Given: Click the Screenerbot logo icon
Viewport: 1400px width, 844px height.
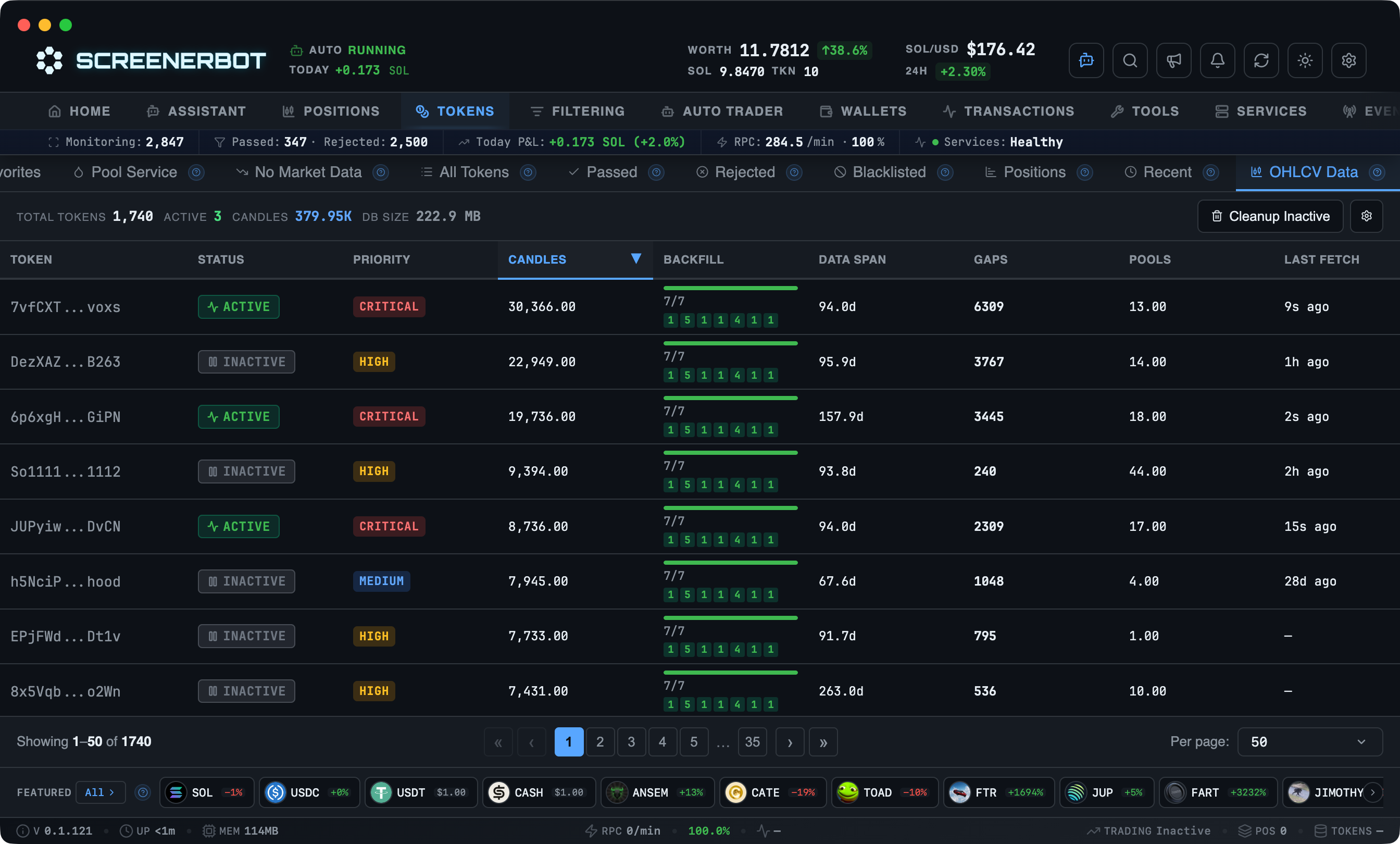Looking at the screenshot, I should pos(49,60).
